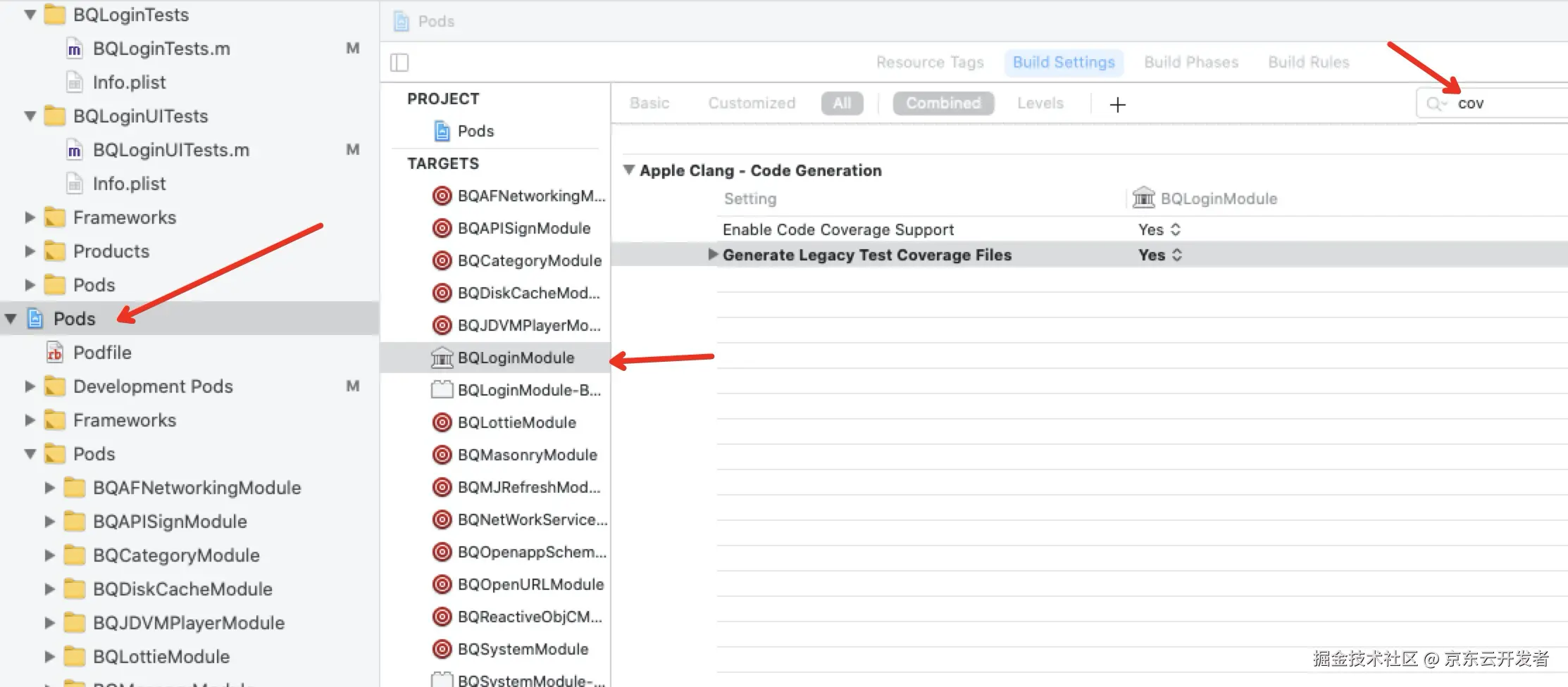Screen dimensions: 1568x687
Task: Expand the BQDiskCacheModule folder in navigator
Action: click(x=49, y=589)
